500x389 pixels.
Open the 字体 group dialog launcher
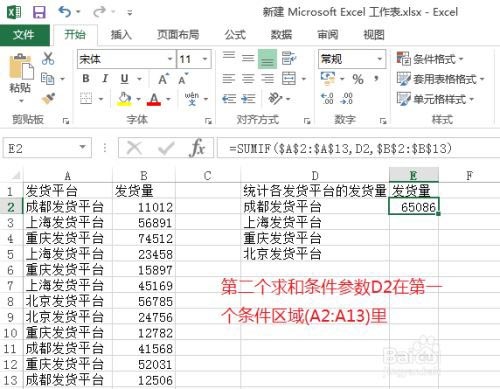coord(208,121)
